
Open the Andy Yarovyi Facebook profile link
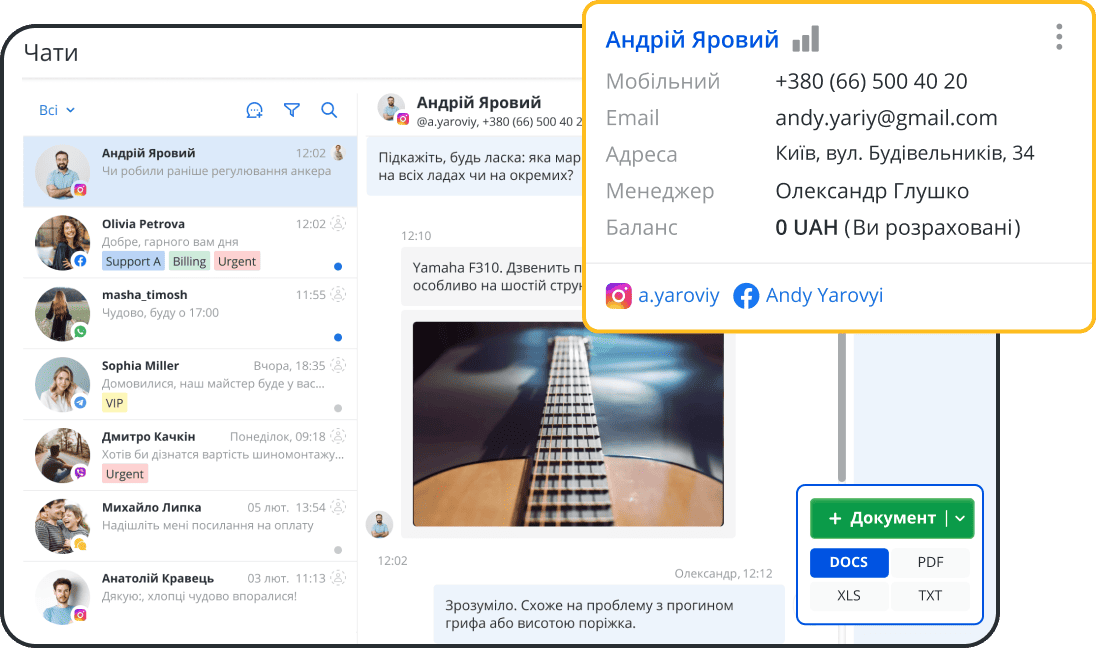(x=808, y=296)
